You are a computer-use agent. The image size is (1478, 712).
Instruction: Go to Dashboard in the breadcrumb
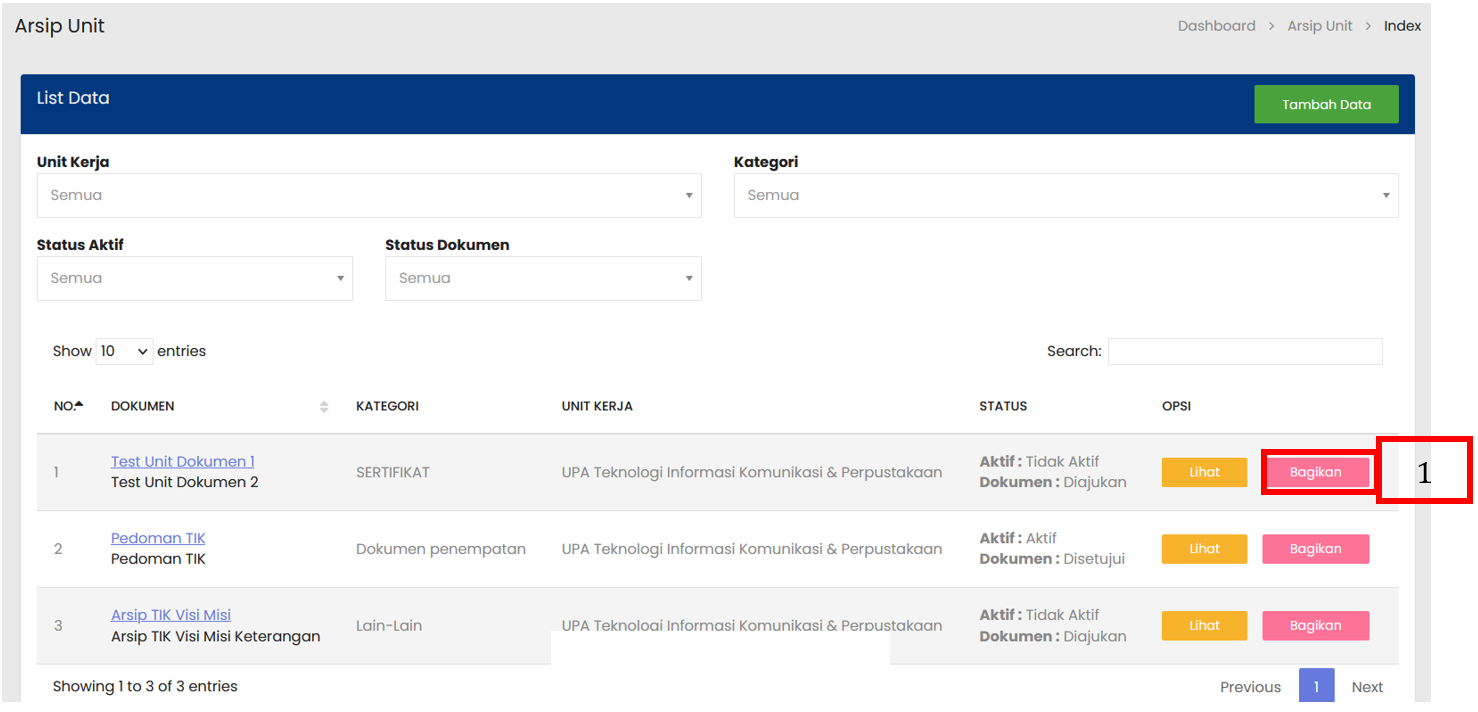coord(1216,26)
